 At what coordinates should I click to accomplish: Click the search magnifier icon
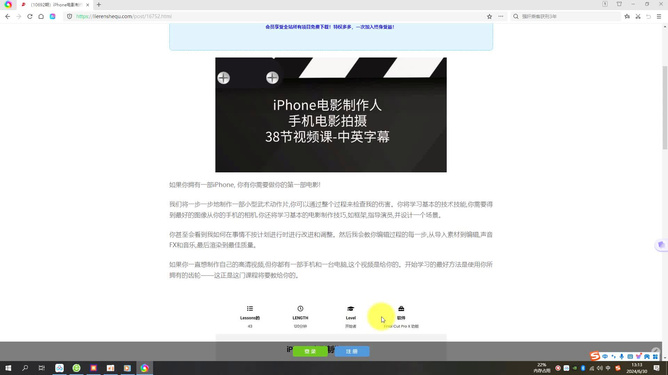pos(516,16)
